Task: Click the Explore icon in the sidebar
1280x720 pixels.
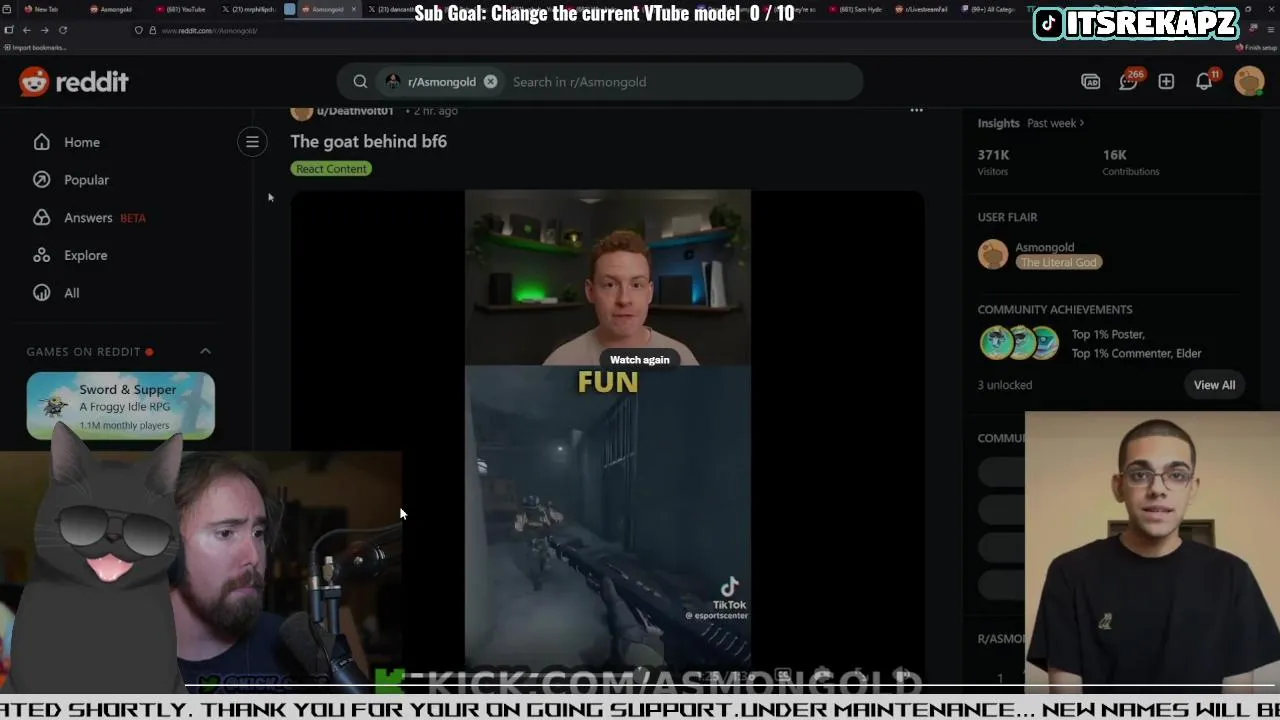Action: click(x=41, y=255)
